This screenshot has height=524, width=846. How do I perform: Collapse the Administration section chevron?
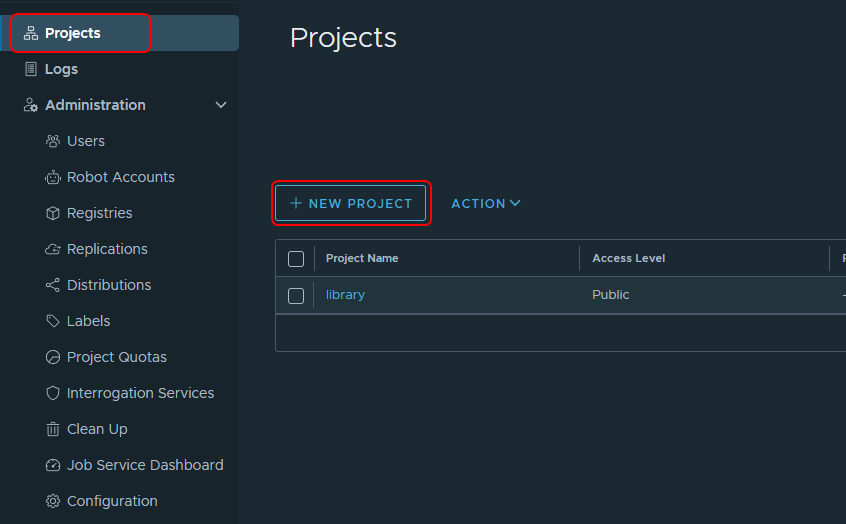click(221, 105)
